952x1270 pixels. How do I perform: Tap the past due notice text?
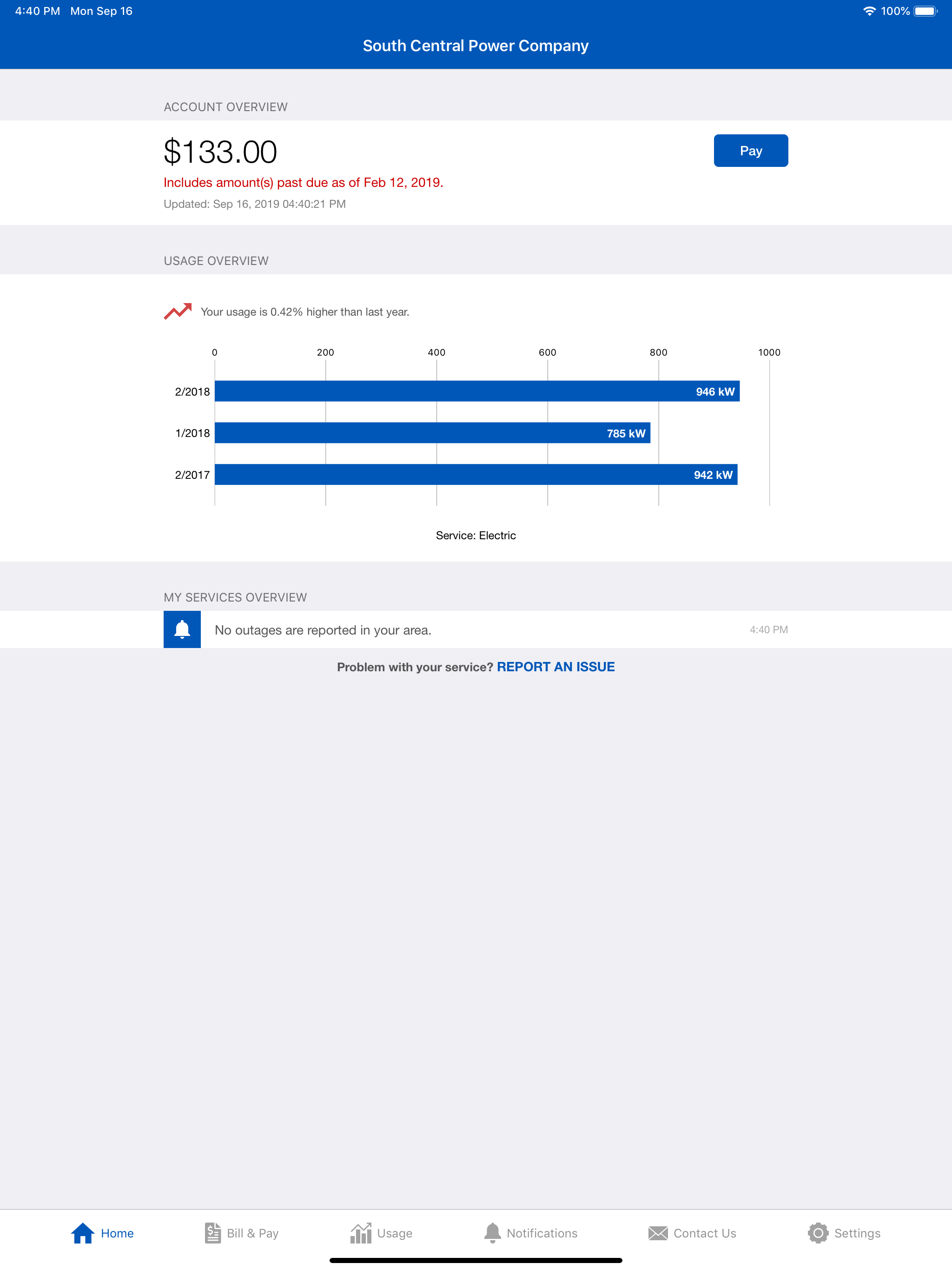point(303,183)
